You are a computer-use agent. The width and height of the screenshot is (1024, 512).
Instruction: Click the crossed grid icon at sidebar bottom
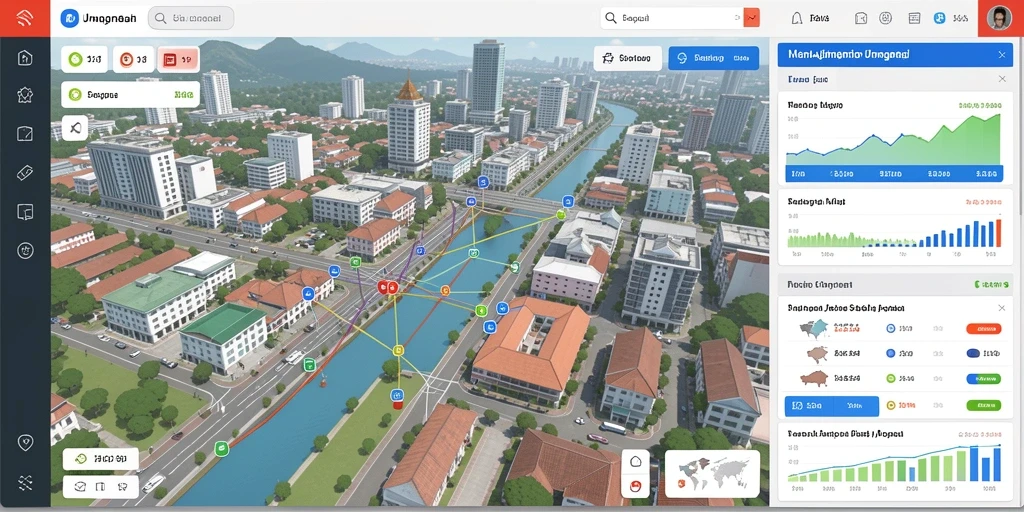25,483
